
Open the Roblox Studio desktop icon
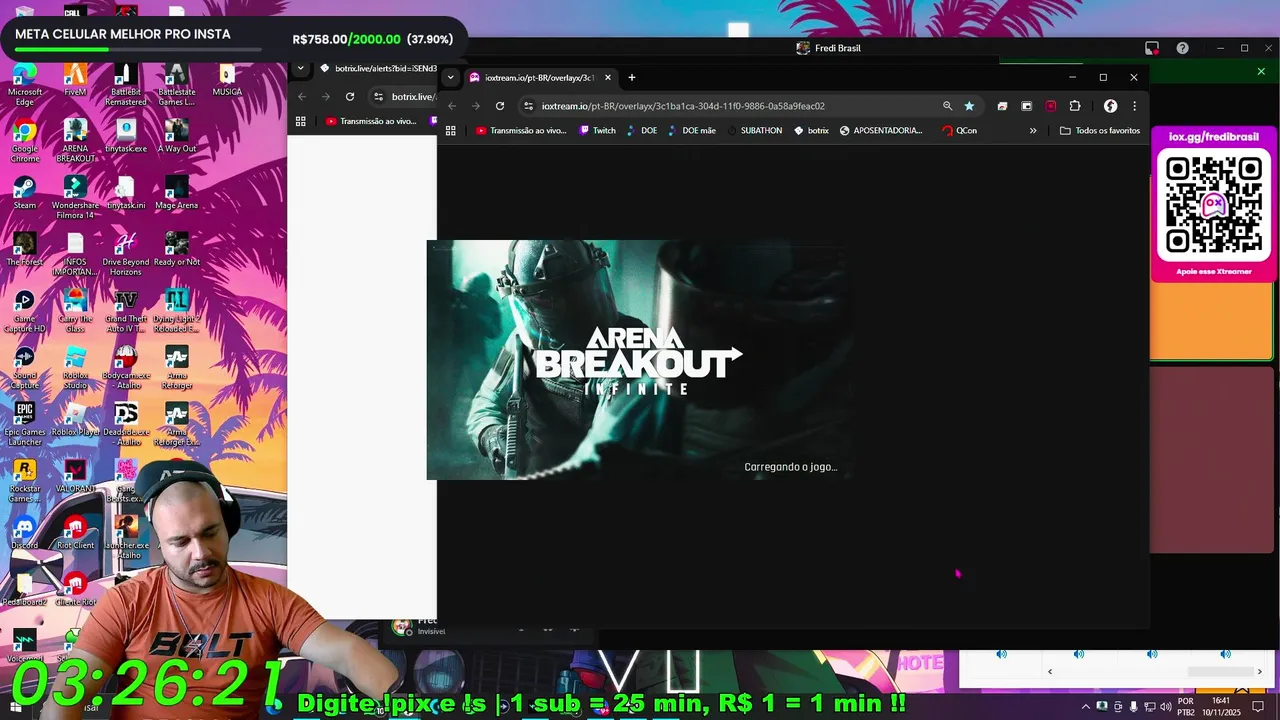75,368
